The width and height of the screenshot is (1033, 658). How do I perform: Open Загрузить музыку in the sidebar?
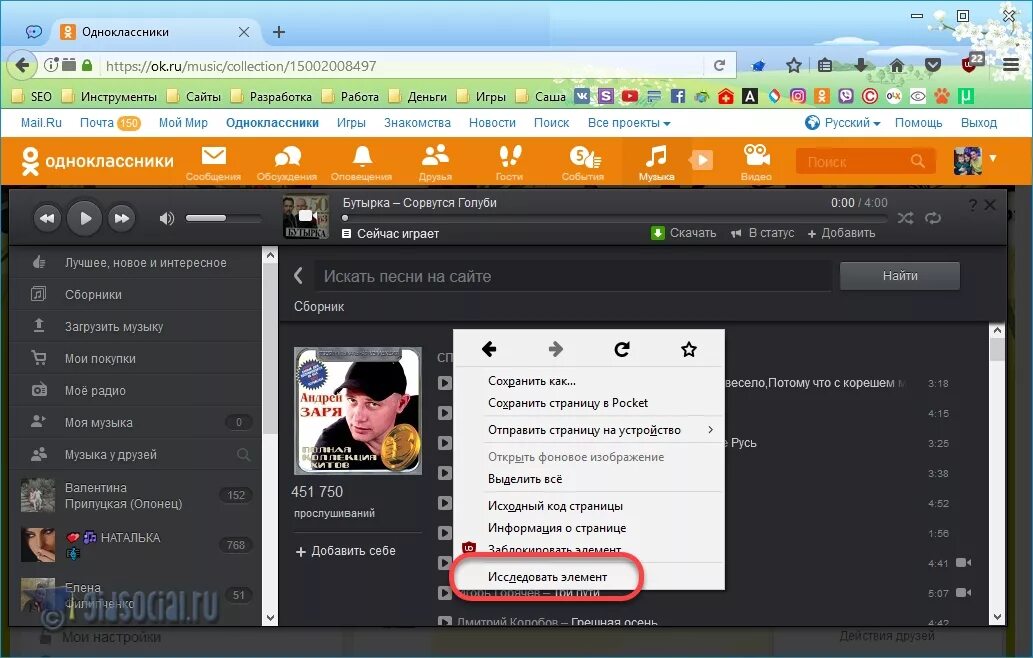tap(136, 327)
